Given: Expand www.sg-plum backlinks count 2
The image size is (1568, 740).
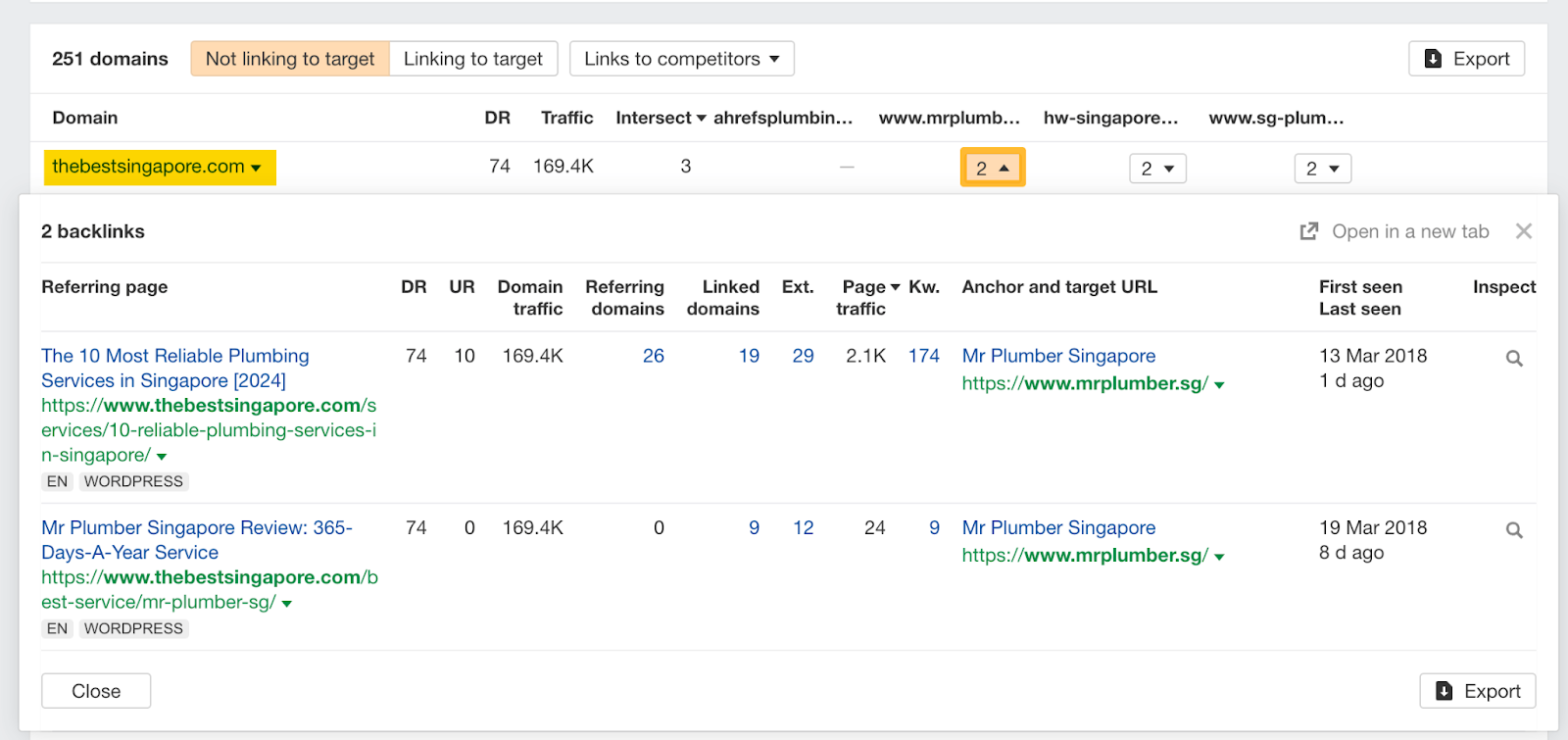Looking at the screenshot, I should [x=1323, y=169].
